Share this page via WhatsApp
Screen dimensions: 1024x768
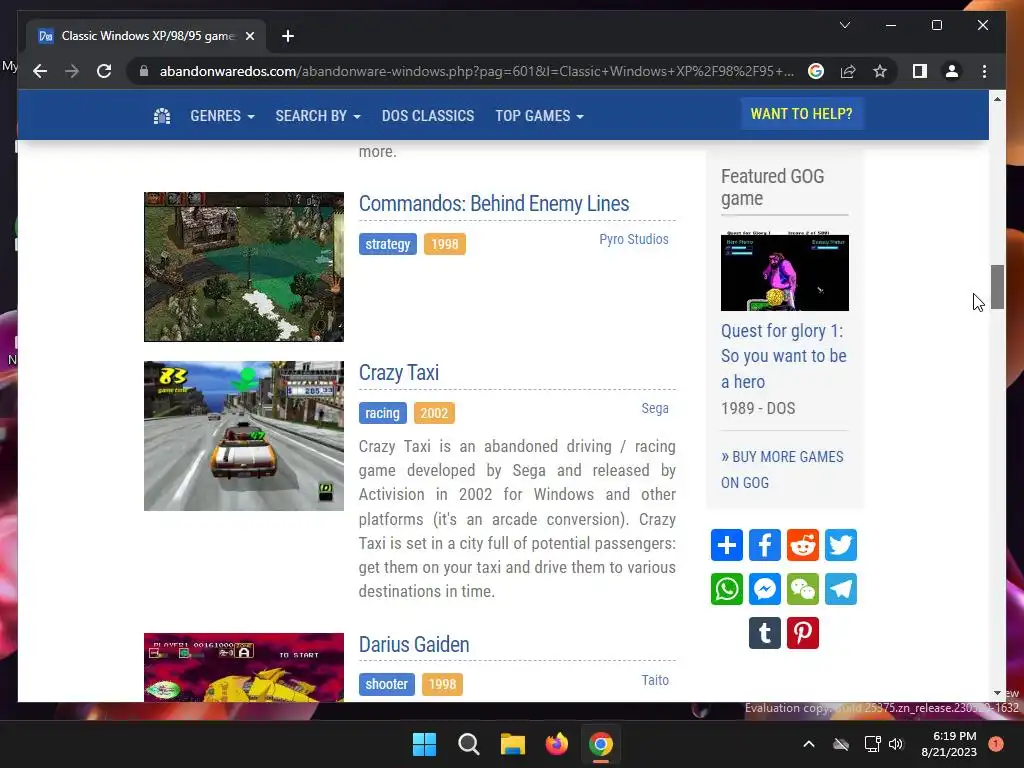[727, 589]
